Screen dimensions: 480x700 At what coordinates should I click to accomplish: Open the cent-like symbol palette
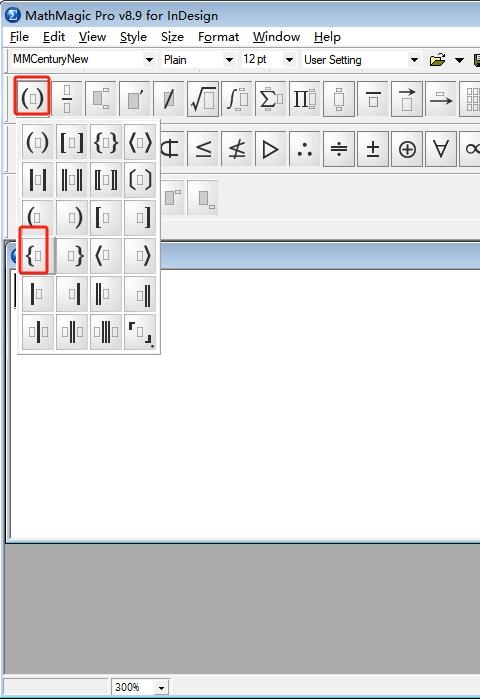click(171, 149)
